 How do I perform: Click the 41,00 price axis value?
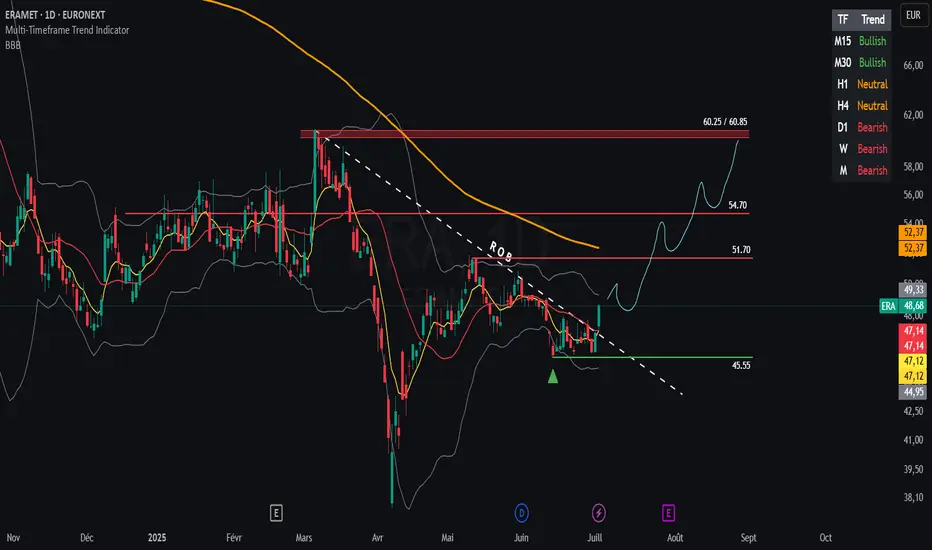tap(914, 441)
